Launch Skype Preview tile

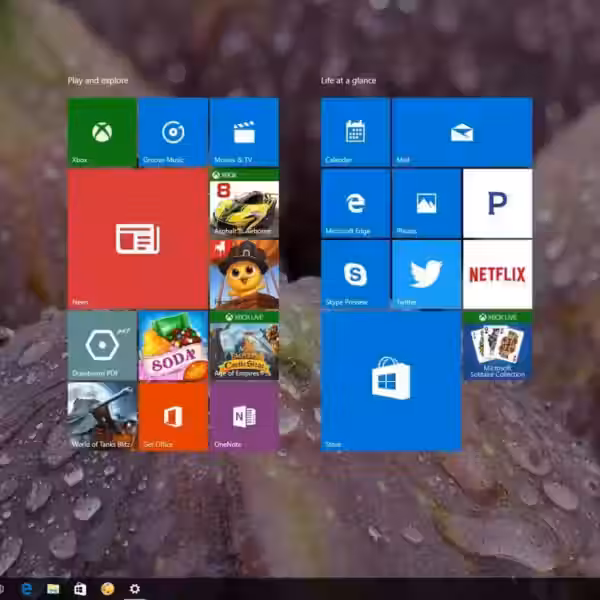355,274
